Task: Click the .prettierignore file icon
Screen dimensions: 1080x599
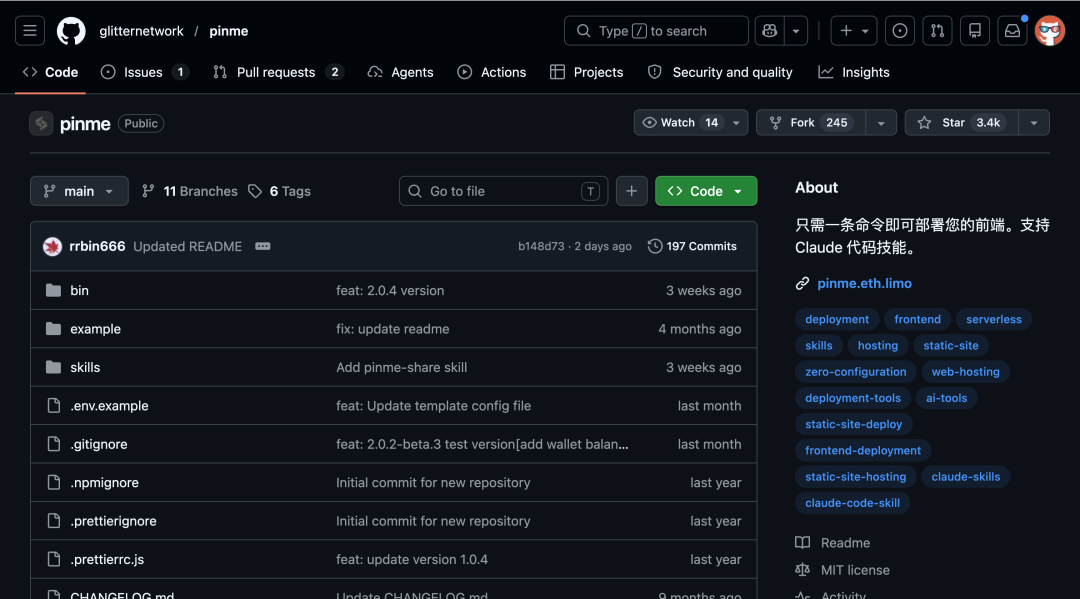Action: click(x=54, y=521)
